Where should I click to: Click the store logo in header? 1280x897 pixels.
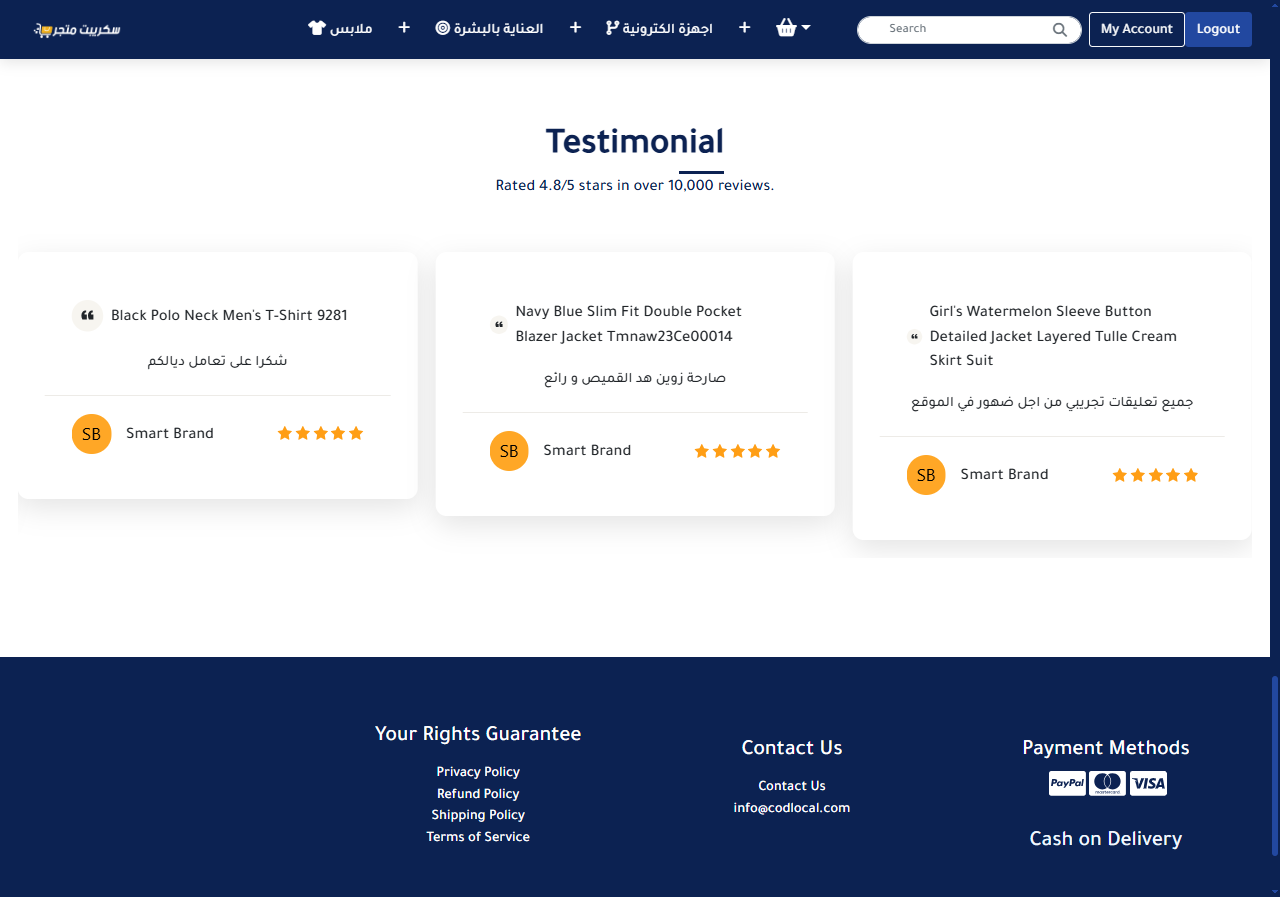pyautogui.click(x=77, y=29)
